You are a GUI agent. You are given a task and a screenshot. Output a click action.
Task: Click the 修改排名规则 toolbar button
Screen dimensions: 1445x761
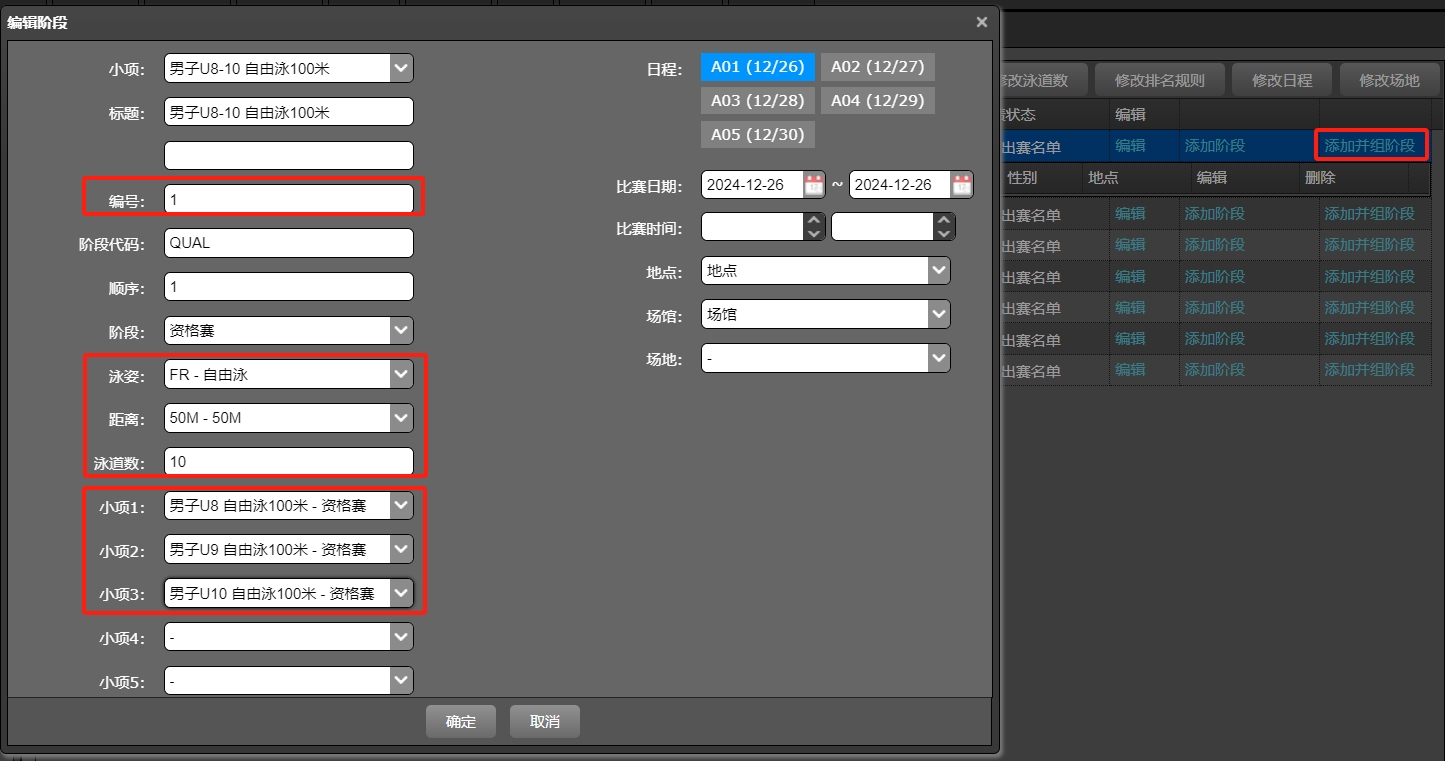(1159, 78)
